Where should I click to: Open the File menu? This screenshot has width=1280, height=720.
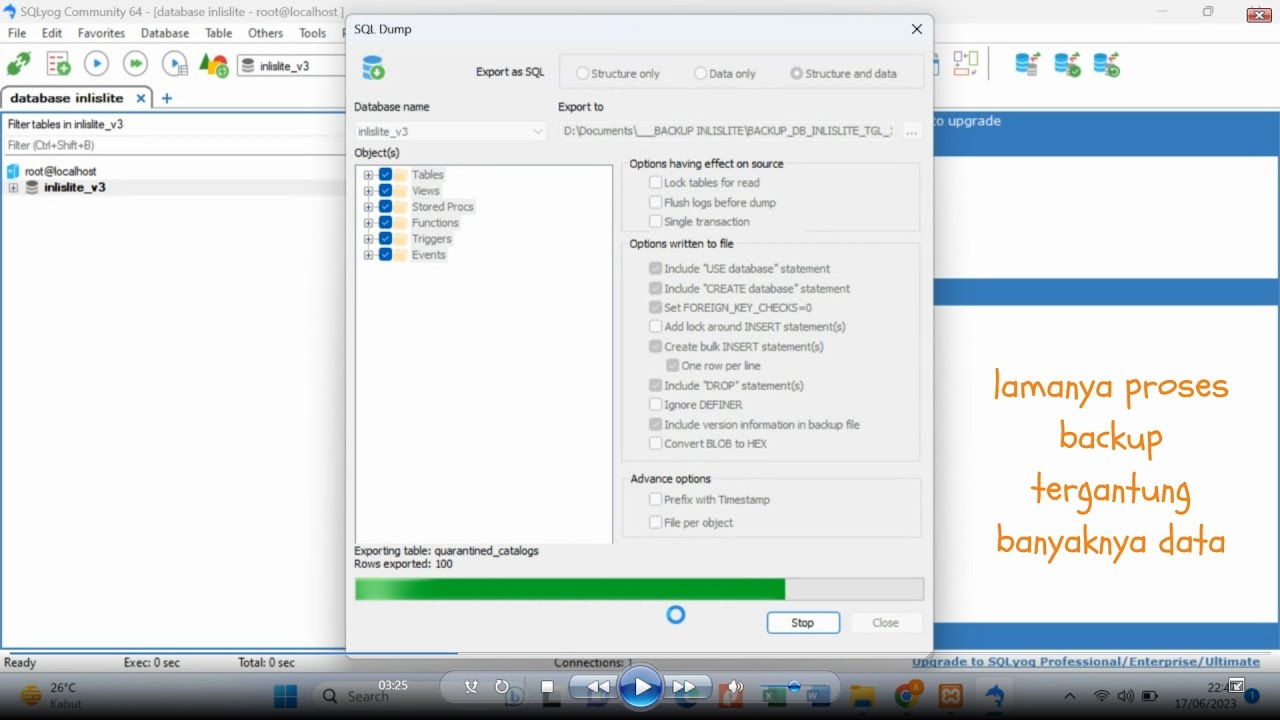pos(17,33)
